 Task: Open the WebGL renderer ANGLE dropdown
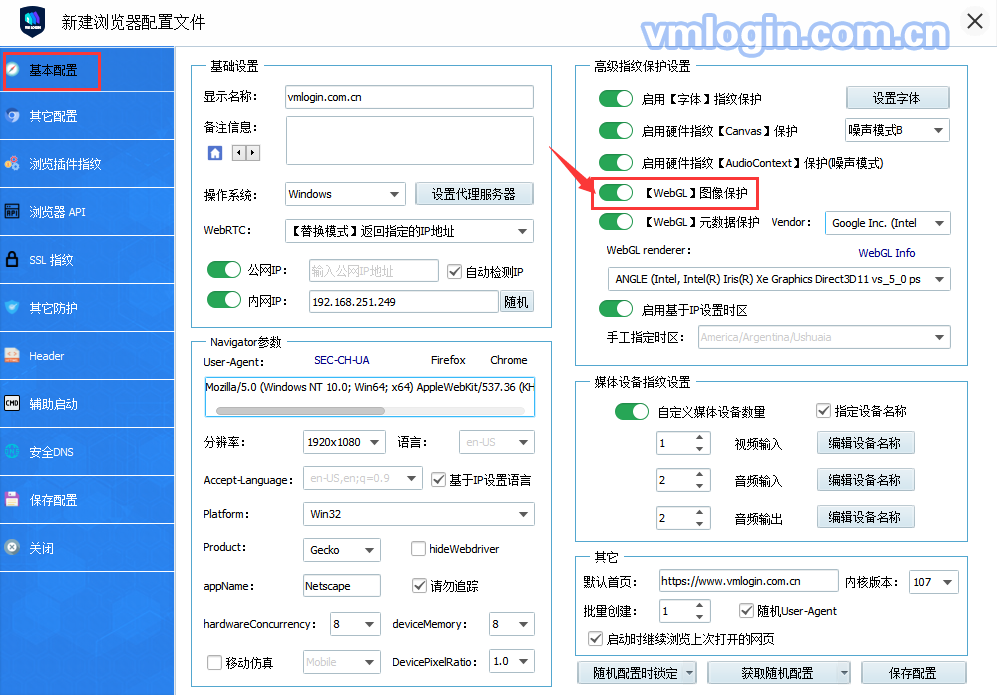point(779,279)
